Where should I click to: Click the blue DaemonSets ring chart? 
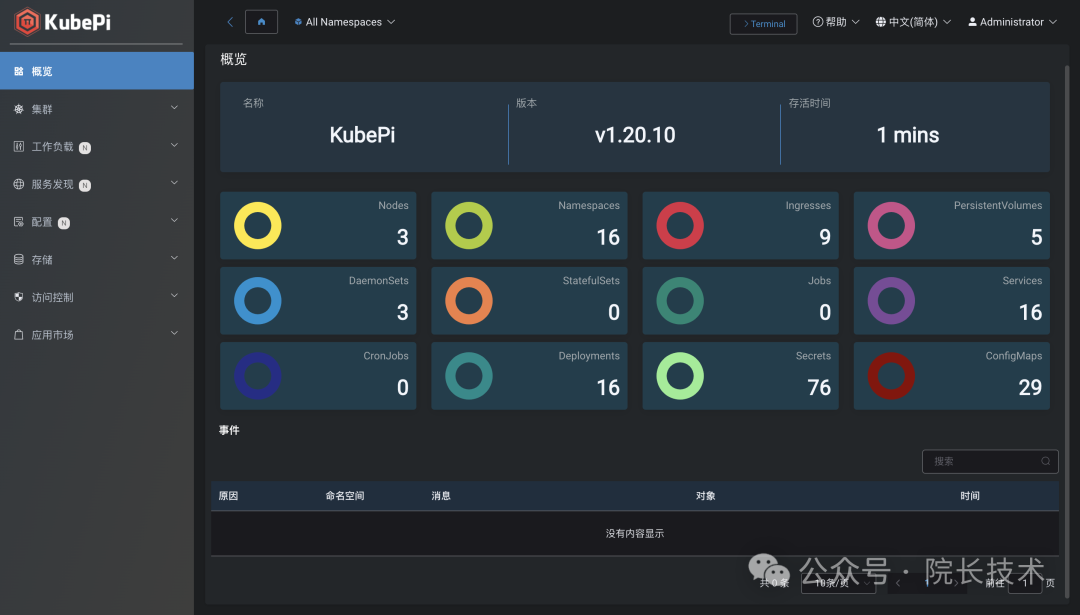(x=258, y=301)
